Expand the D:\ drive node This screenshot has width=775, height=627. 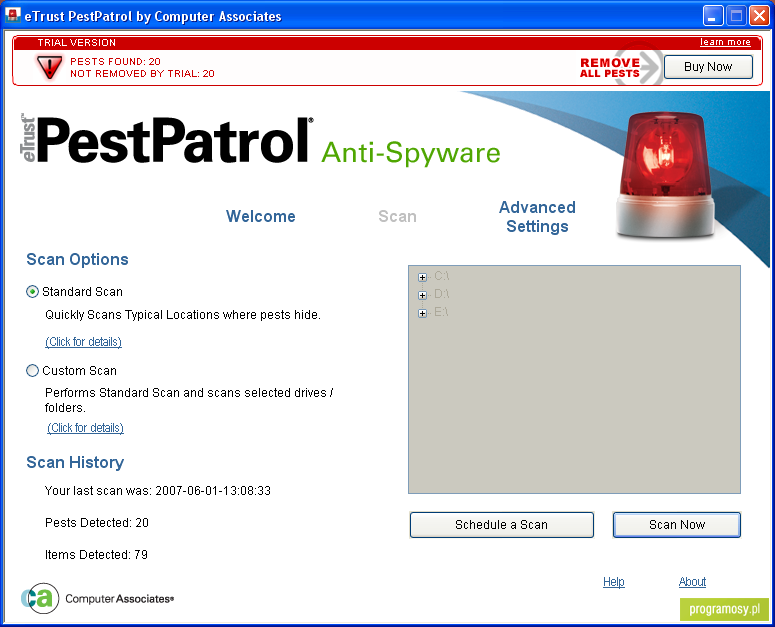pyautogui.click(x=422, y=295)
